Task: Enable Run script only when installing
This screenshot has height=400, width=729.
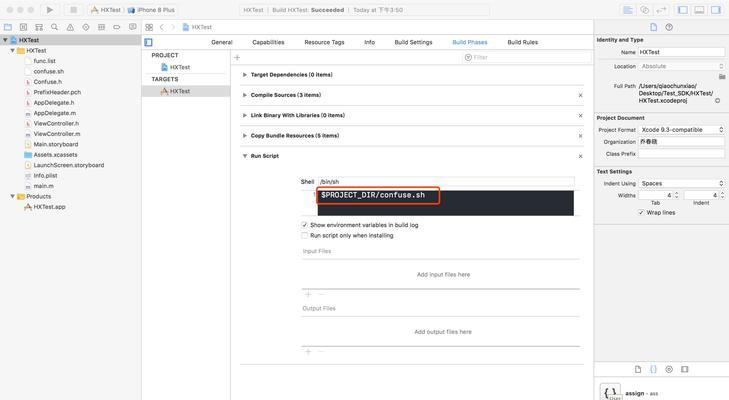Action: coord(305,236)
